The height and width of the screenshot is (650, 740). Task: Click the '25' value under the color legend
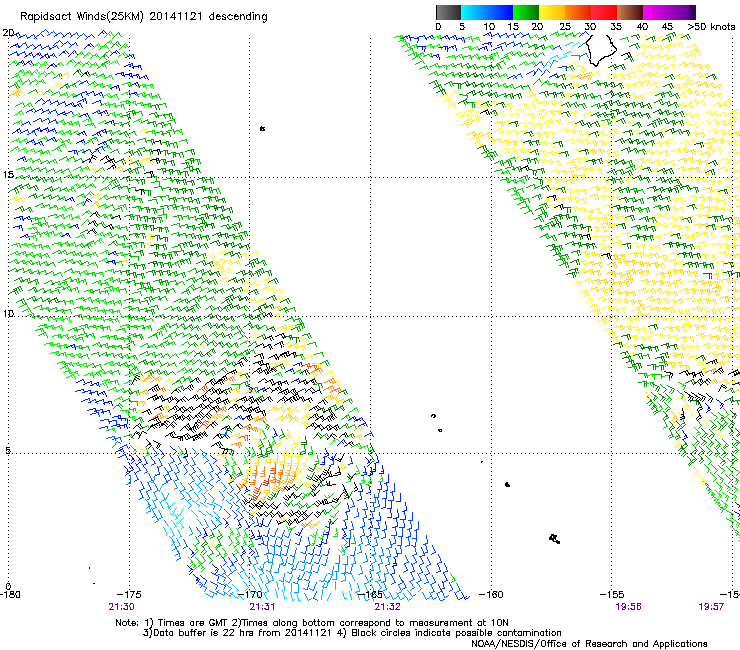click(x=565, y=26)
